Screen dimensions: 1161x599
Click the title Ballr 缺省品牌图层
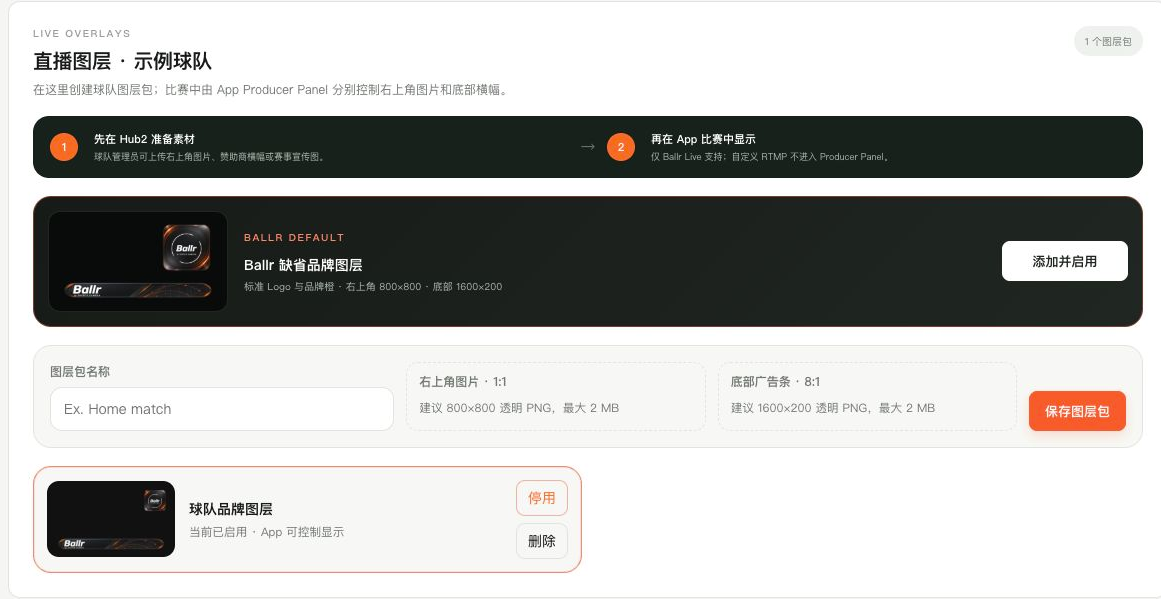pyautogui.click(x=303, y=265)
